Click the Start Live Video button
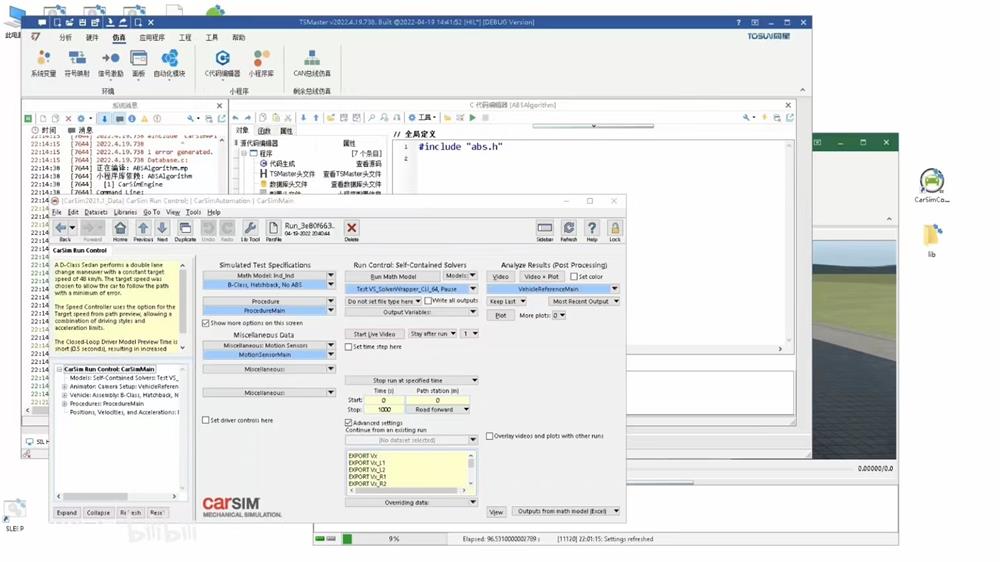1000x562 pixels. [x=374, y=334]
